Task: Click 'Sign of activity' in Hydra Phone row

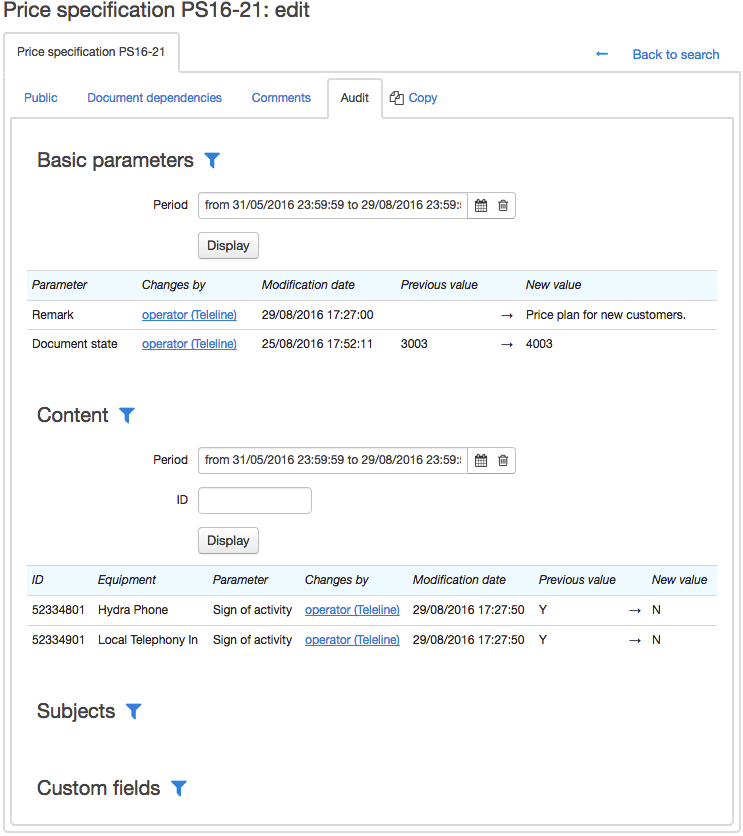Action: (252, 609)
